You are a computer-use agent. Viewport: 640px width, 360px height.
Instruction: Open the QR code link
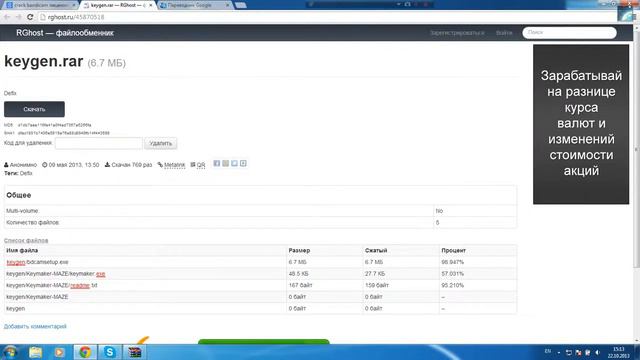(x=201, y=165)
